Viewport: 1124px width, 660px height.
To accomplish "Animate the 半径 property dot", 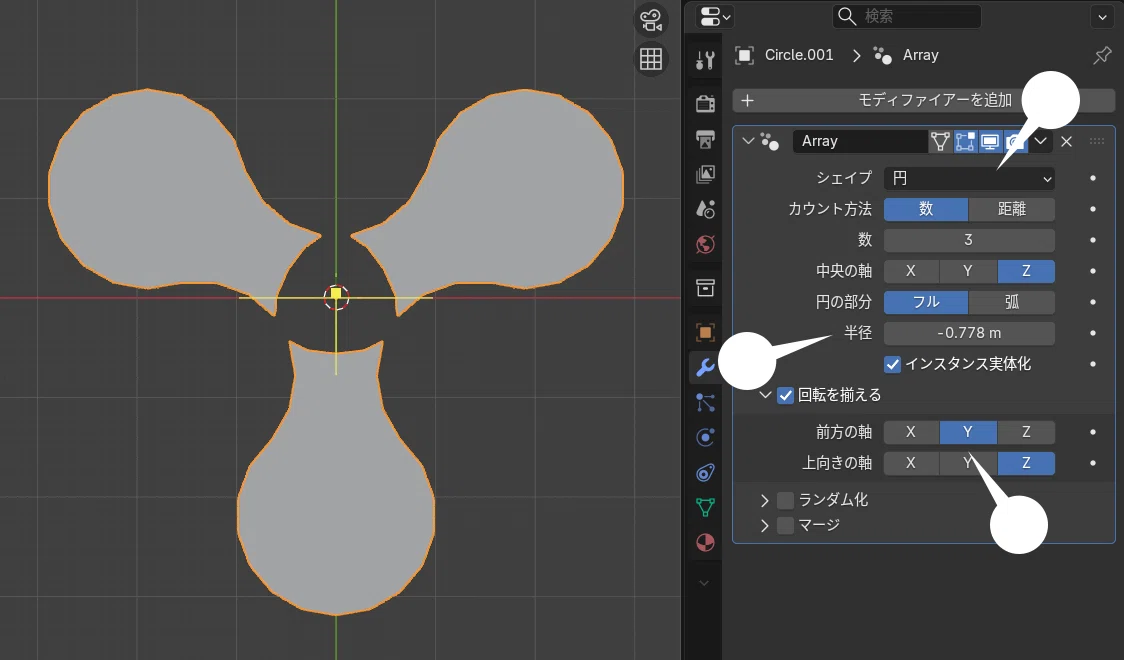I will coord(1092,333).
